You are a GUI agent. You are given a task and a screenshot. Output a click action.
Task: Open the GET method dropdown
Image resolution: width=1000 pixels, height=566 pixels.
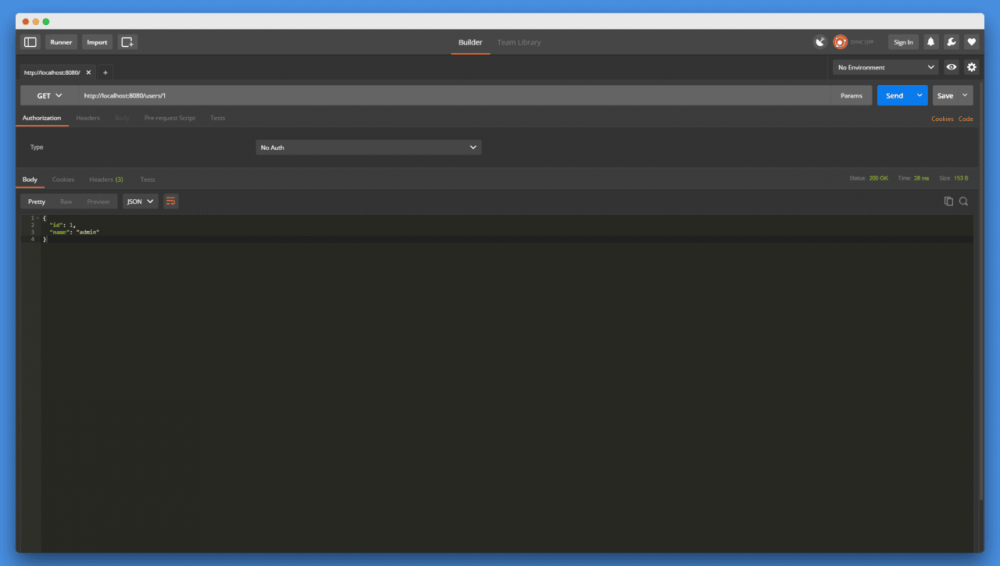pyautogui.click(x=49, y=96)
